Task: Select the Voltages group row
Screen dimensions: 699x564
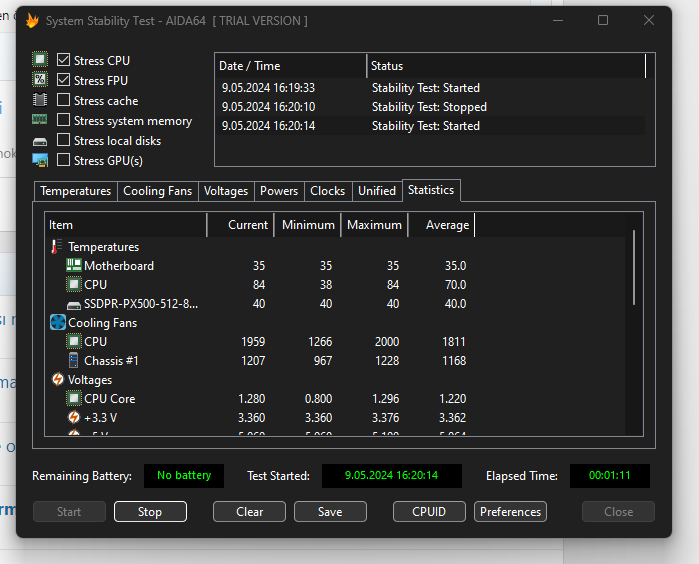Action: pyautogui.click(x=337, y=379)
